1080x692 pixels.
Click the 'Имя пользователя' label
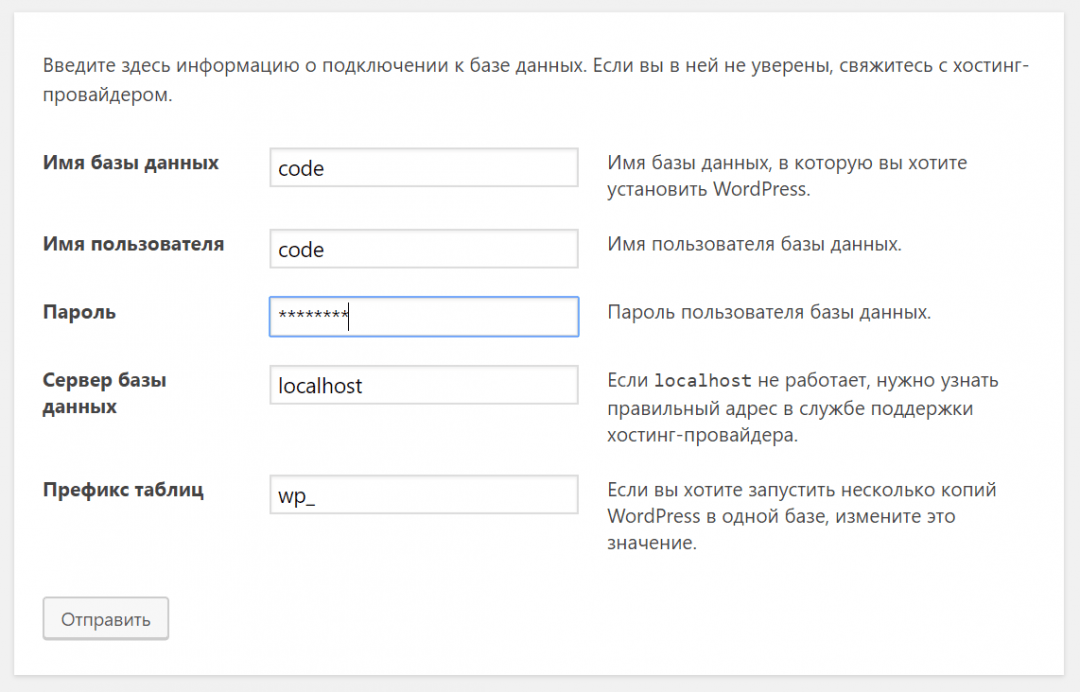(x=133, y=244)
